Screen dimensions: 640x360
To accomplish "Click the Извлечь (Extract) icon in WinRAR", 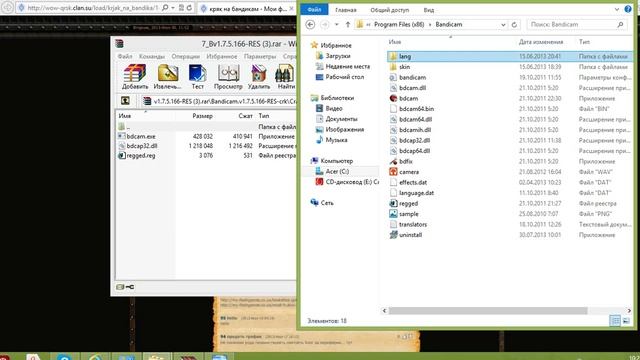I will pyautogui.click(x=167, y=76).
